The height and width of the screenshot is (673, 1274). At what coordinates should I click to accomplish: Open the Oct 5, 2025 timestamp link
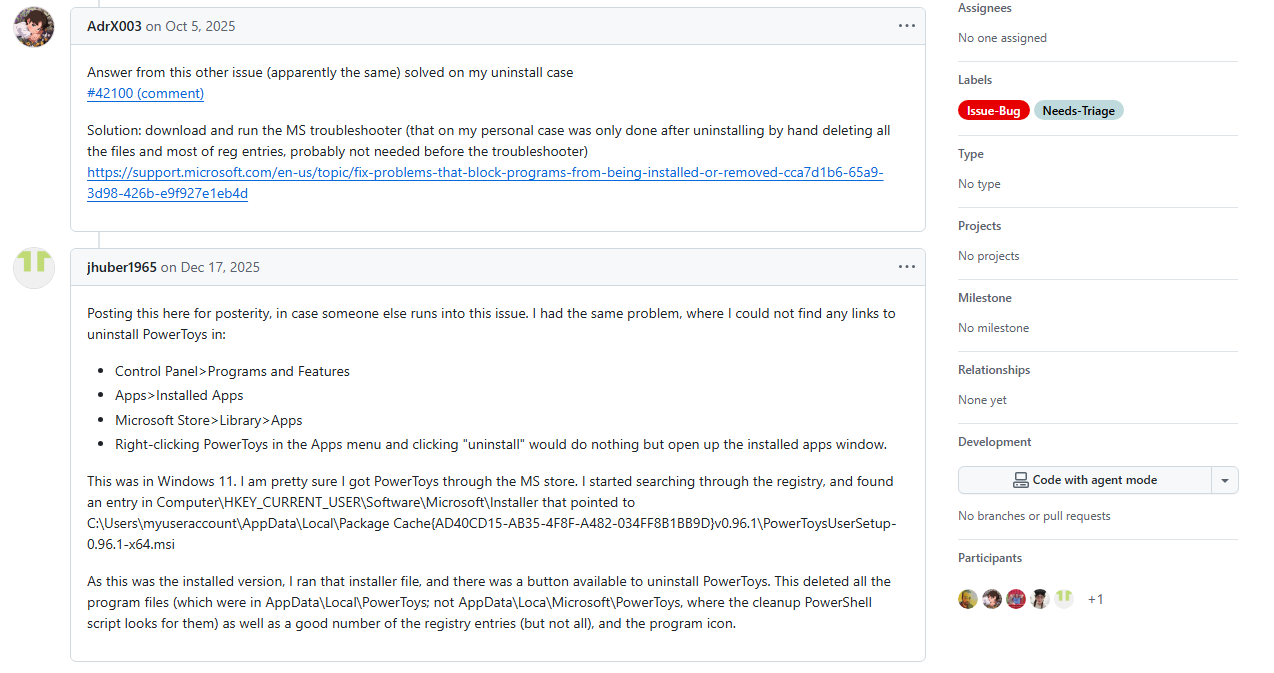click(x=201, y=26)
